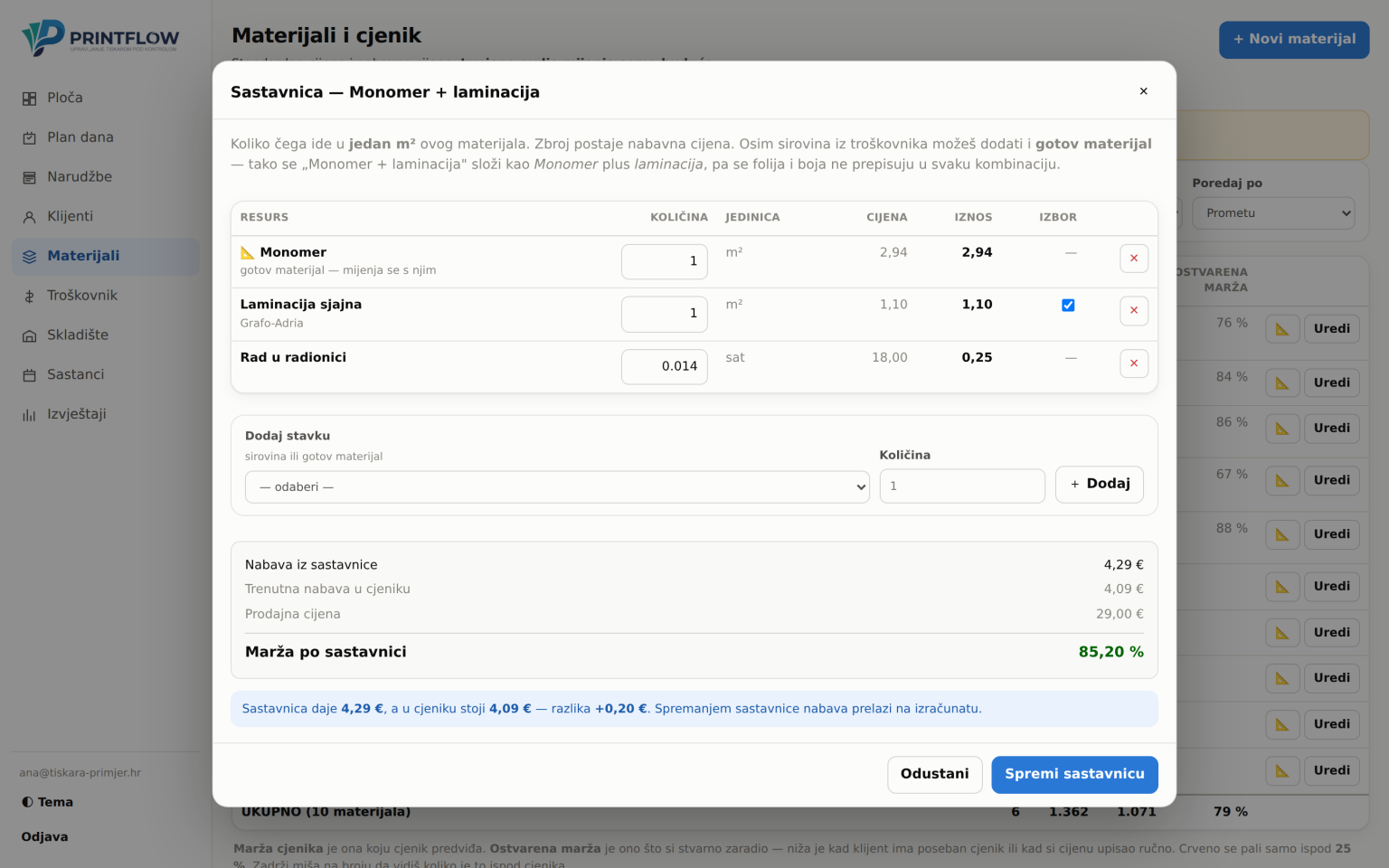Go to Plan dana in the sidebar
The height and width of the screenshot is (868, 1389).
click(105, 137)
